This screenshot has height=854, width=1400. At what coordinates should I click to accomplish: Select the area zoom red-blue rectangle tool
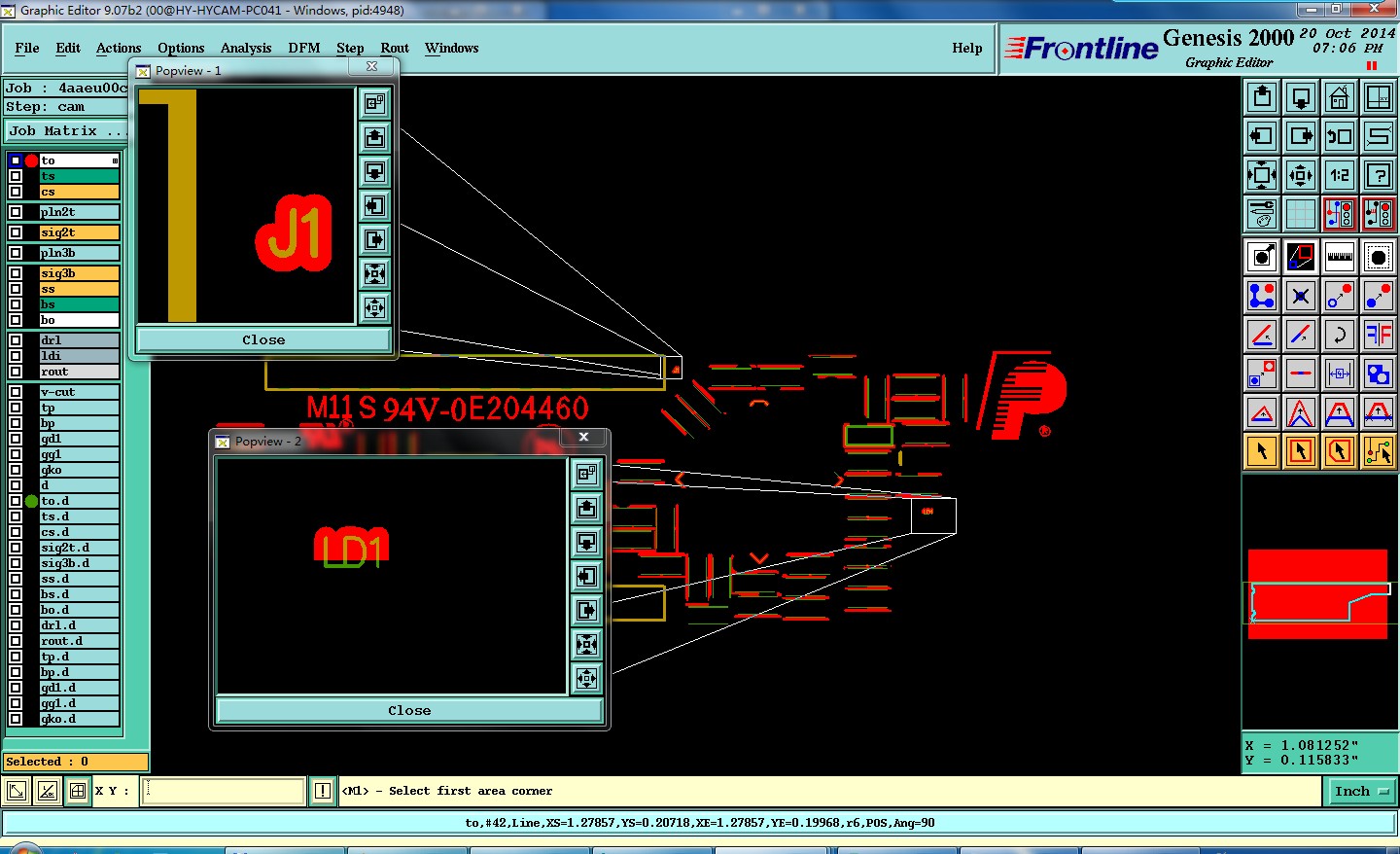1301,257
